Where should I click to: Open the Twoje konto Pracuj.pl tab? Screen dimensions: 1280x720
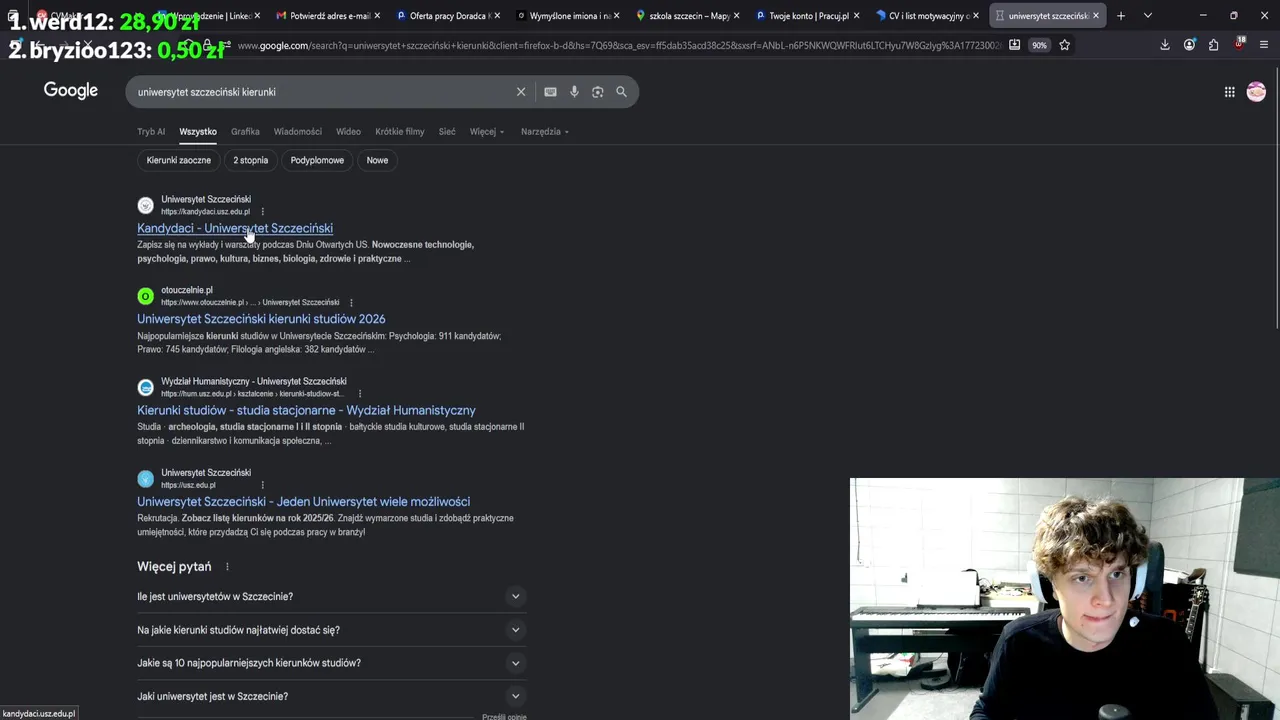click(805, 16)
